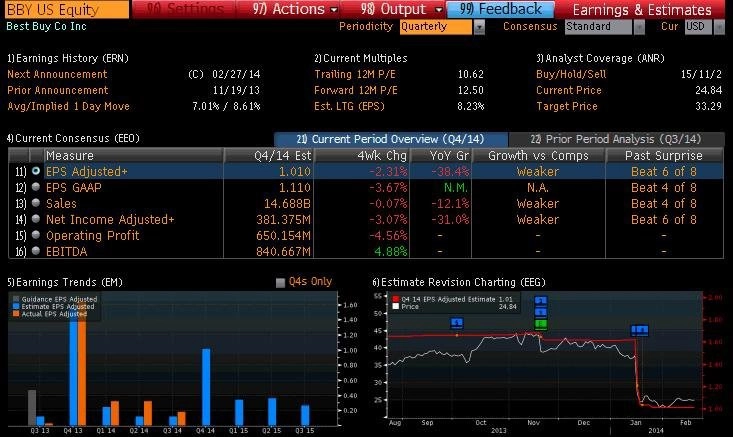Click the EBITDA 4Wk change 4.88% cell
Viewport: 733px width, 437px height.
click(x=391, y=251)
